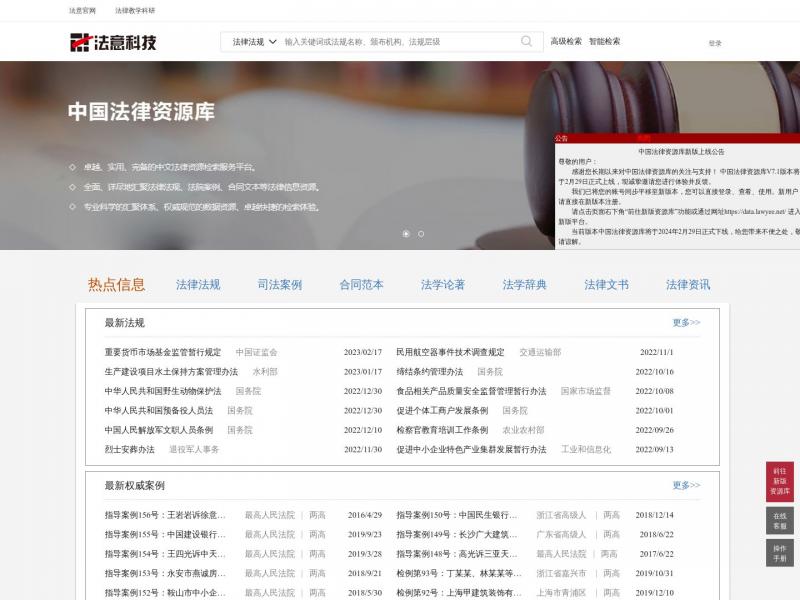The height and width of the screenshot is (600, 800).
Task: Switch to the 司法案例 tab
Action: point(279,285)
